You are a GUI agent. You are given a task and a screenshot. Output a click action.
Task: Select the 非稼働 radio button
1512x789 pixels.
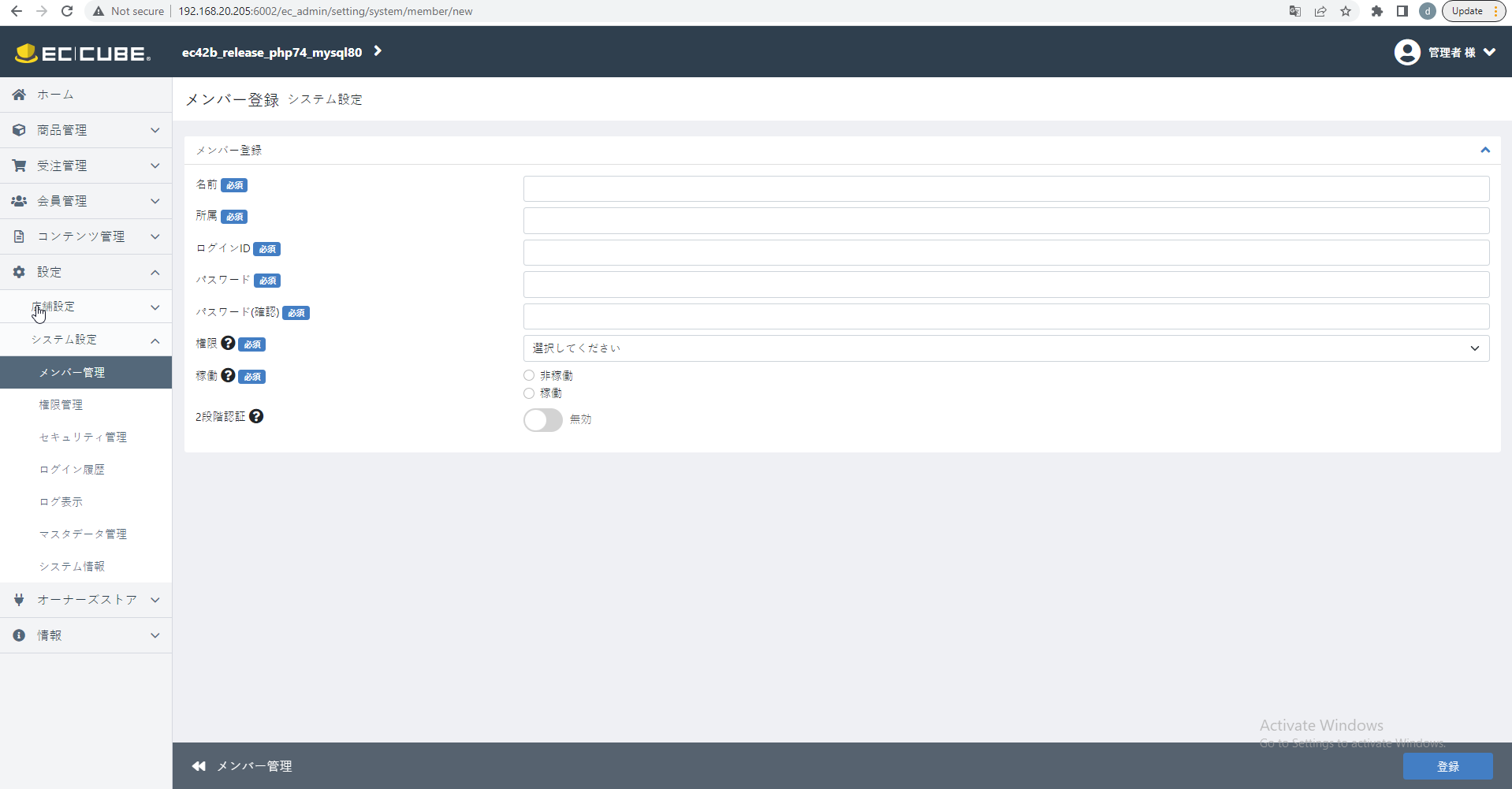point(528,375)
